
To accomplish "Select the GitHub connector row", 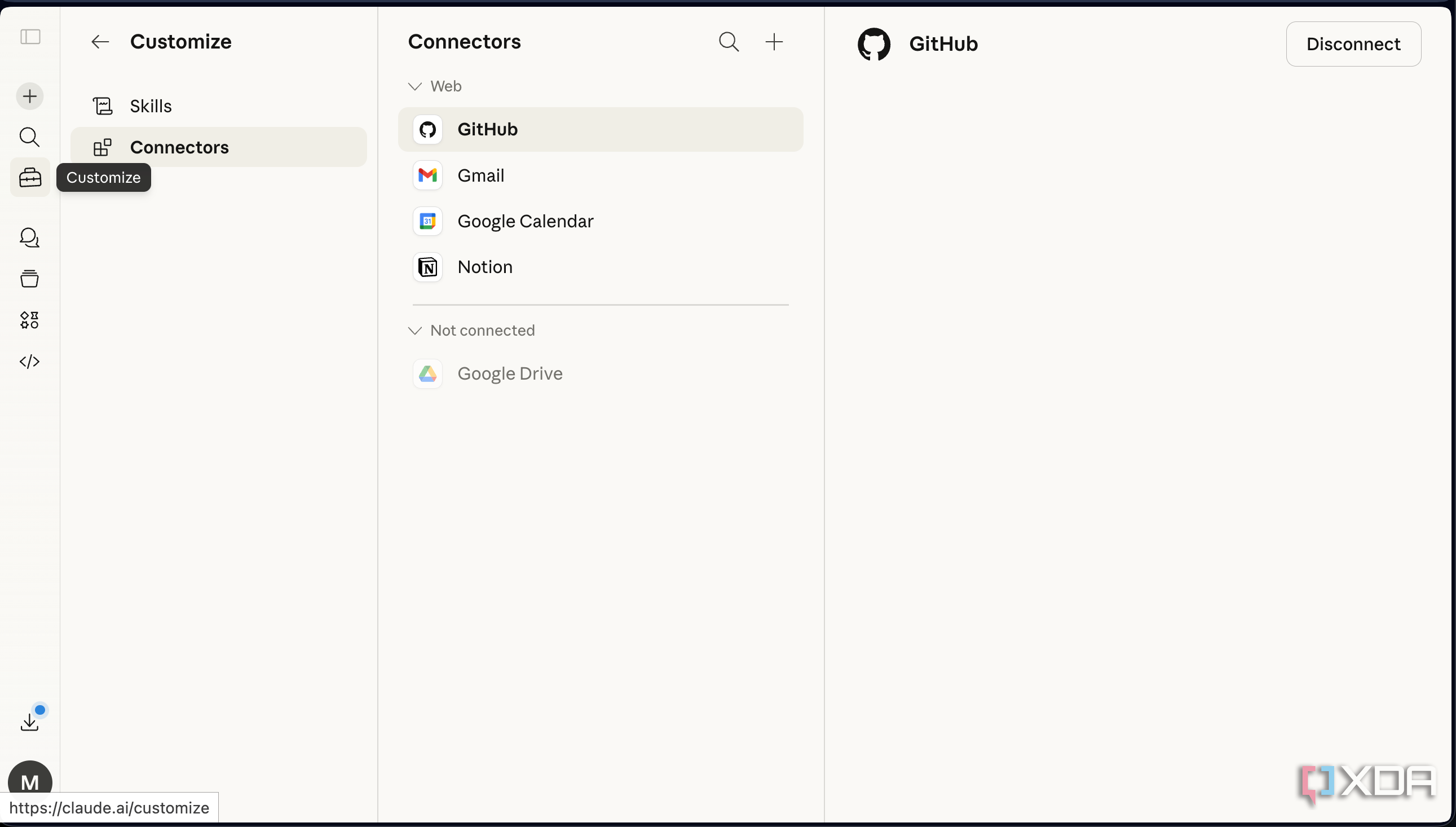I will pyautogui.click(x=601, y=130).
